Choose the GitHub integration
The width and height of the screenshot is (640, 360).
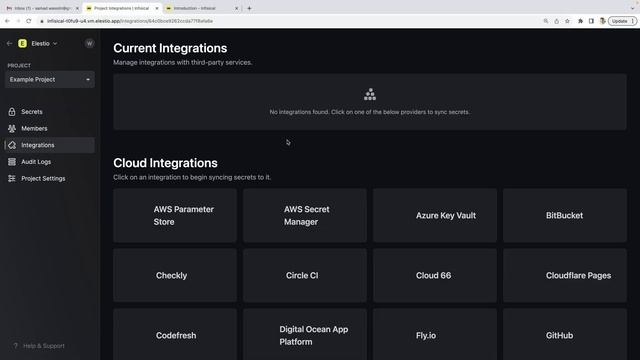tap(565, 334)
